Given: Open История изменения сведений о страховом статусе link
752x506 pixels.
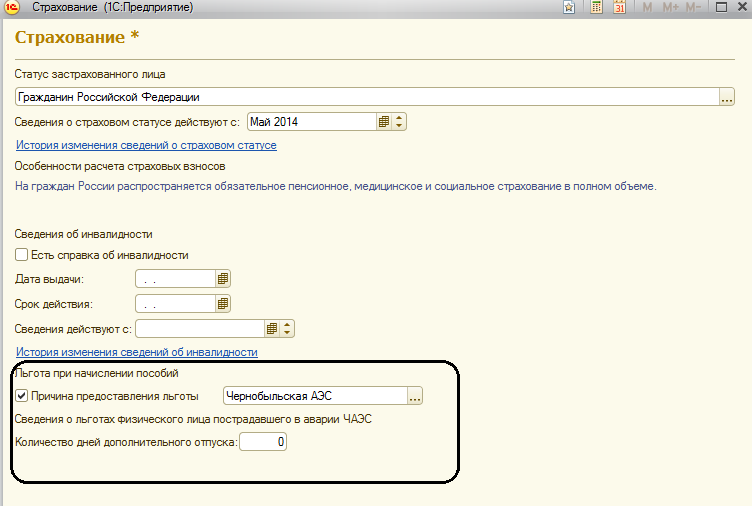Looking at the screenshot, I should (146, 145).
